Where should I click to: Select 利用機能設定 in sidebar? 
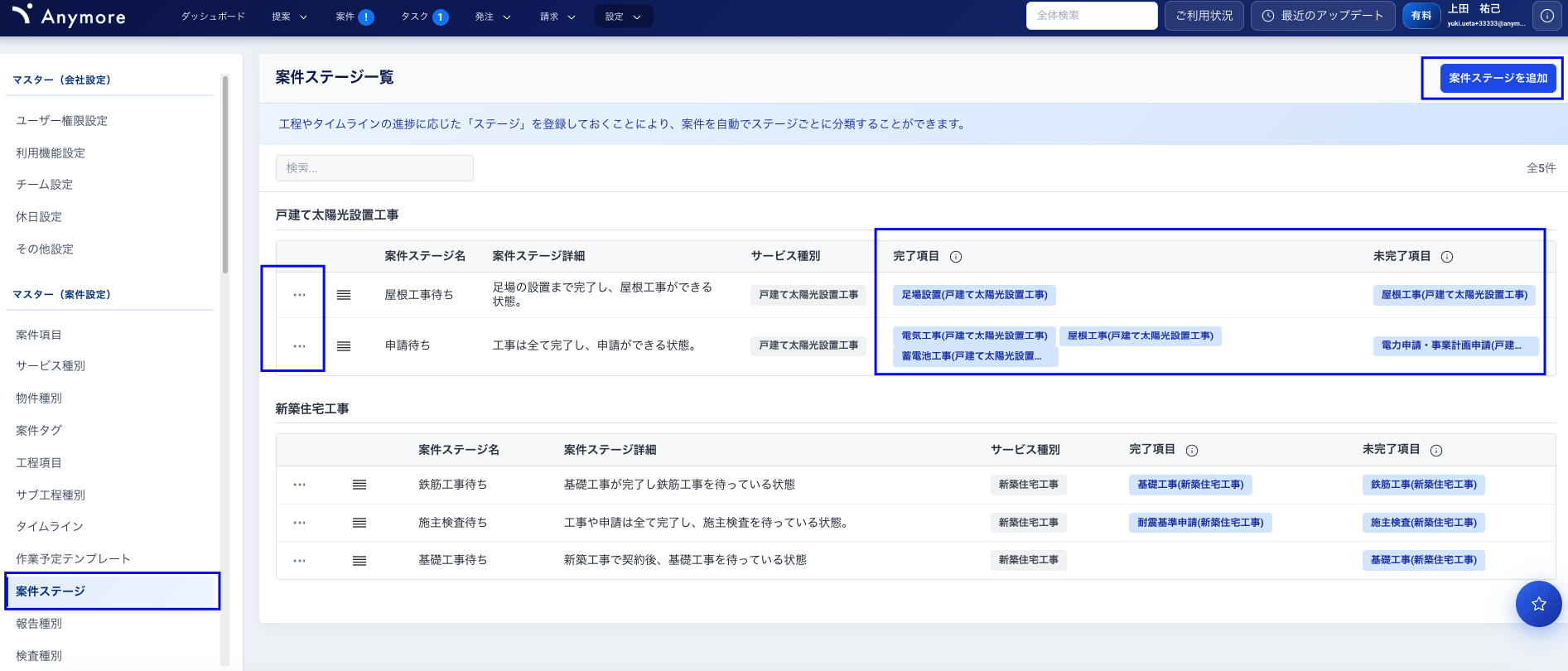[x=51, y=153]
